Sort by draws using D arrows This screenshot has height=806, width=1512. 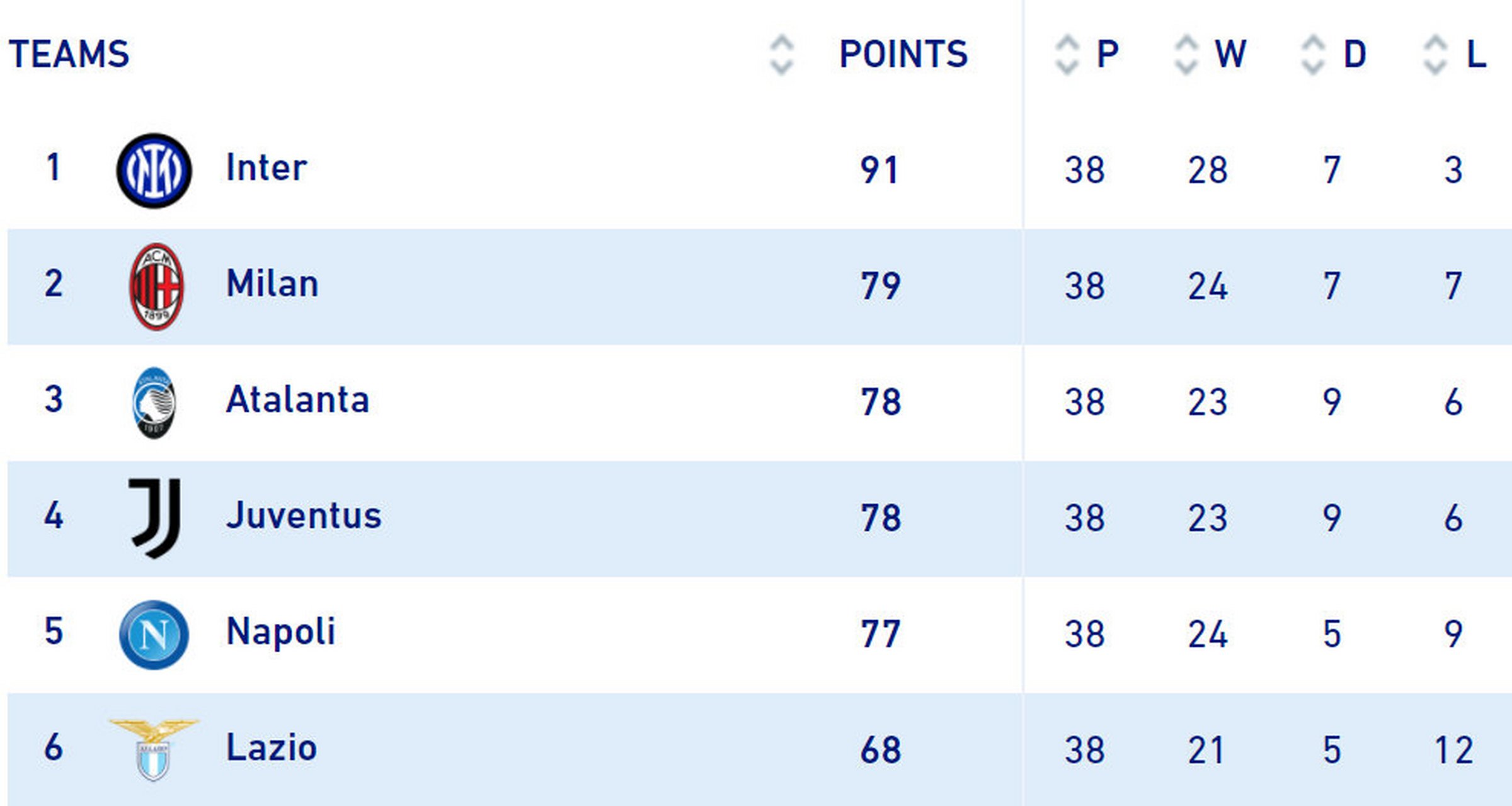[1312, 55]
